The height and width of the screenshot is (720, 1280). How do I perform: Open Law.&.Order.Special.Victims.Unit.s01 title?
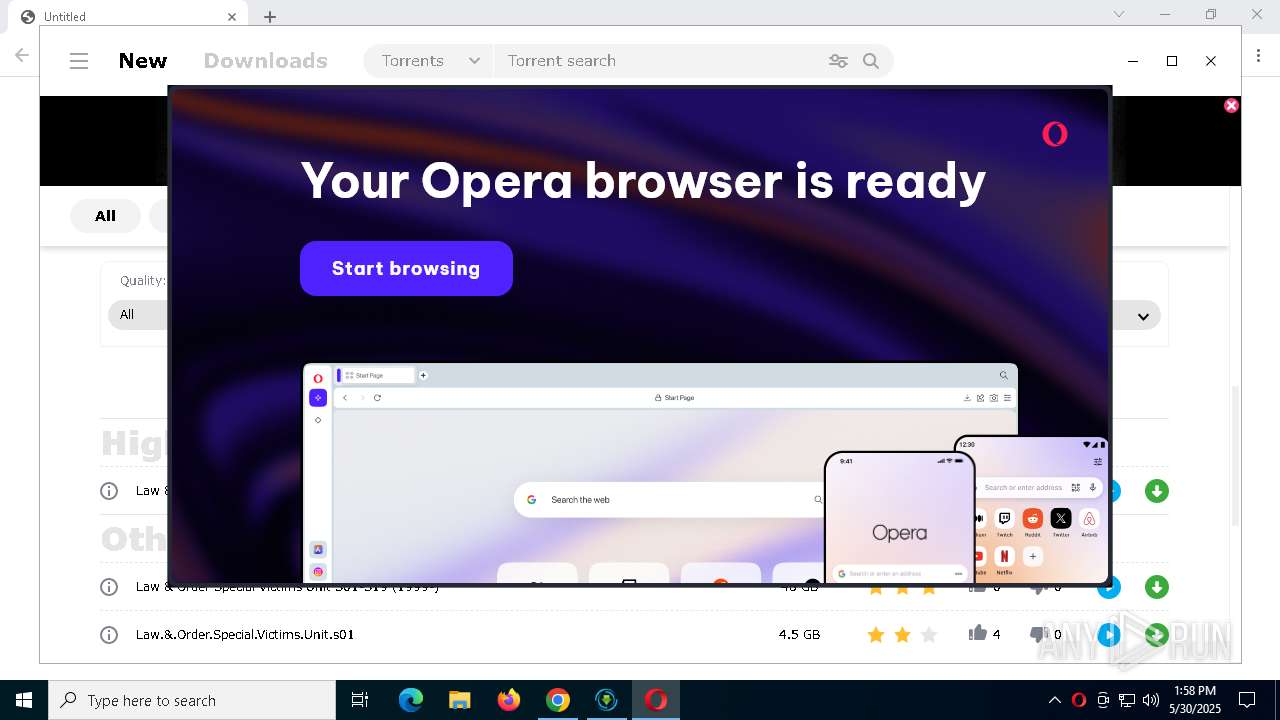click(x=245, y=635)
